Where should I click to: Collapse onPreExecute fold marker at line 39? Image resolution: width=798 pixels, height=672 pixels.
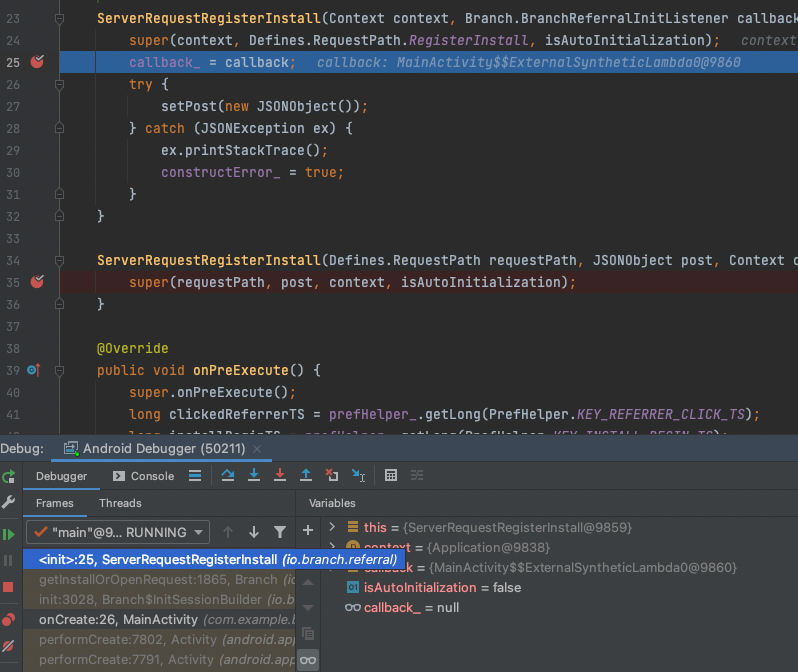tap(59, 371)
